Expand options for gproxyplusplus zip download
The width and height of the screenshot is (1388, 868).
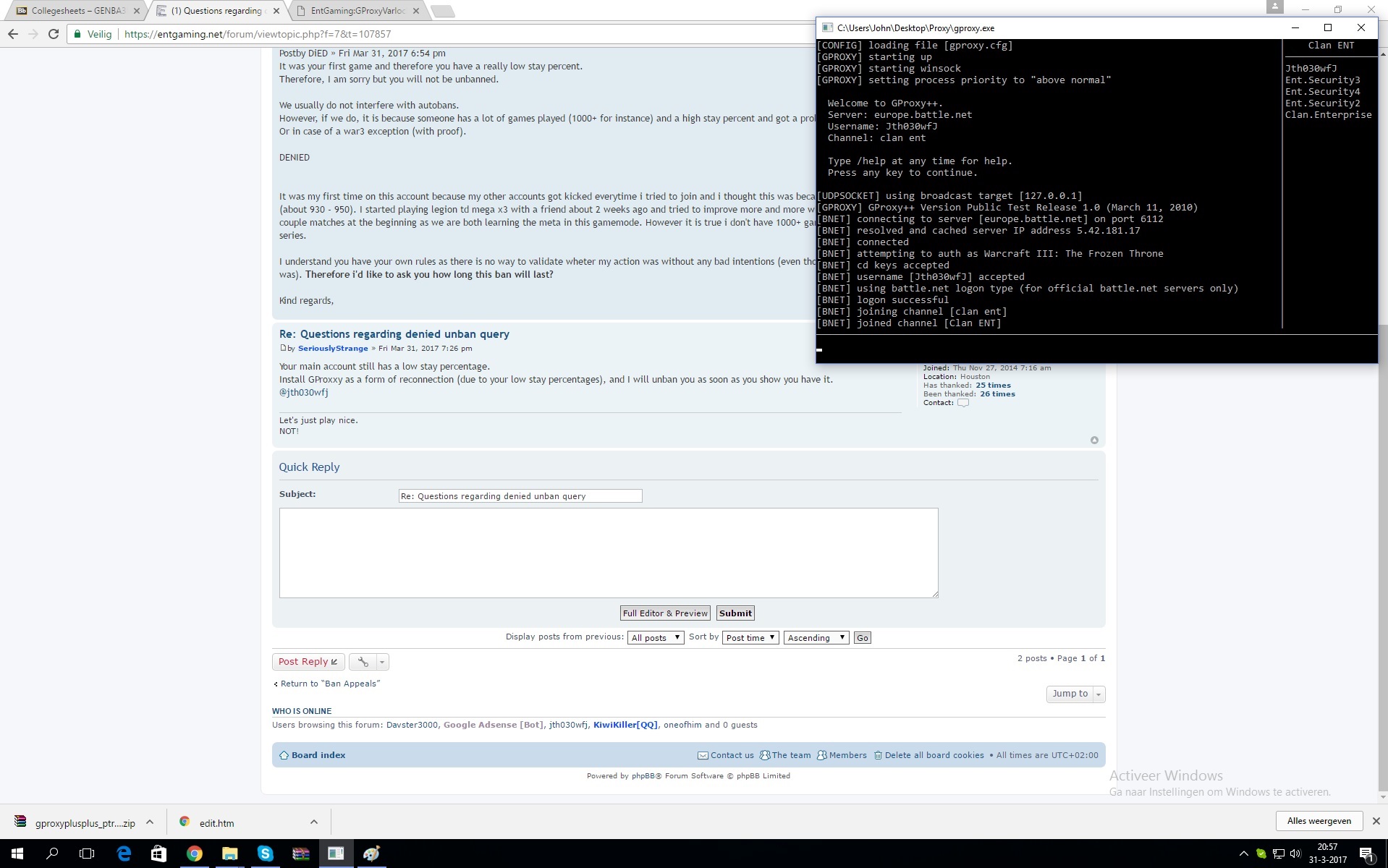[150, 822]
